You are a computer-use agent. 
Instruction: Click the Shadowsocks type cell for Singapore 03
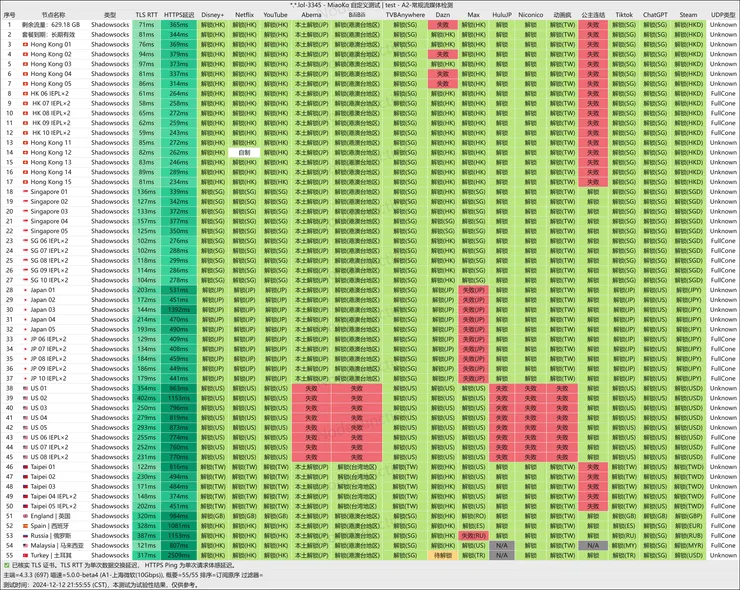109,211
